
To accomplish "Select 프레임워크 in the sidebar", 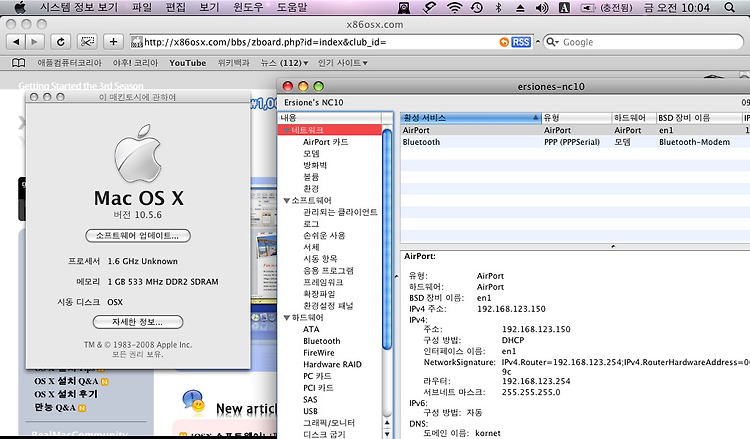I will coord(323,282).
